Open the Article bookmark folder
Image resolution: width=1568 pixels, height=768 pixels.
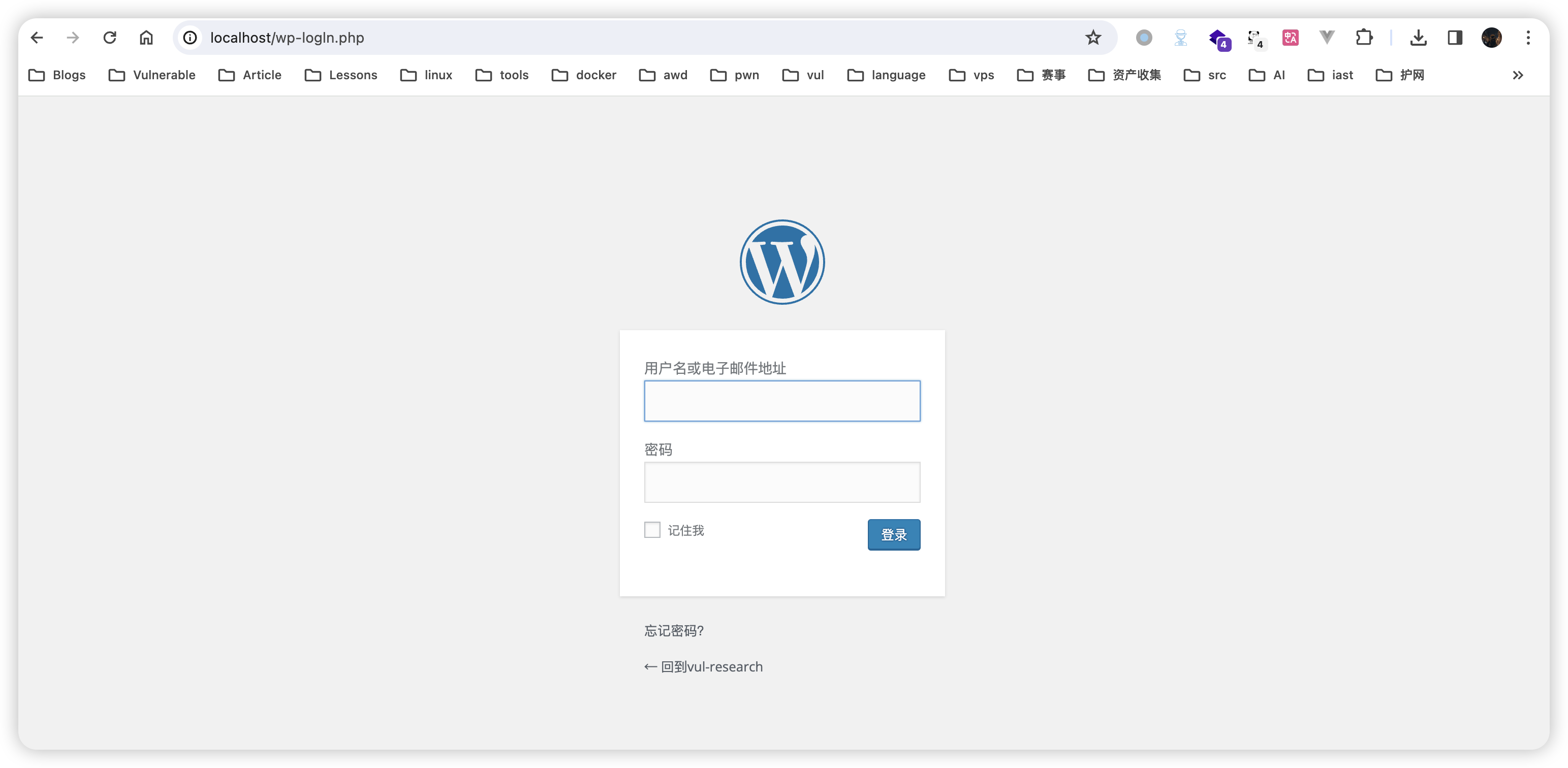(x=250, y=76)
